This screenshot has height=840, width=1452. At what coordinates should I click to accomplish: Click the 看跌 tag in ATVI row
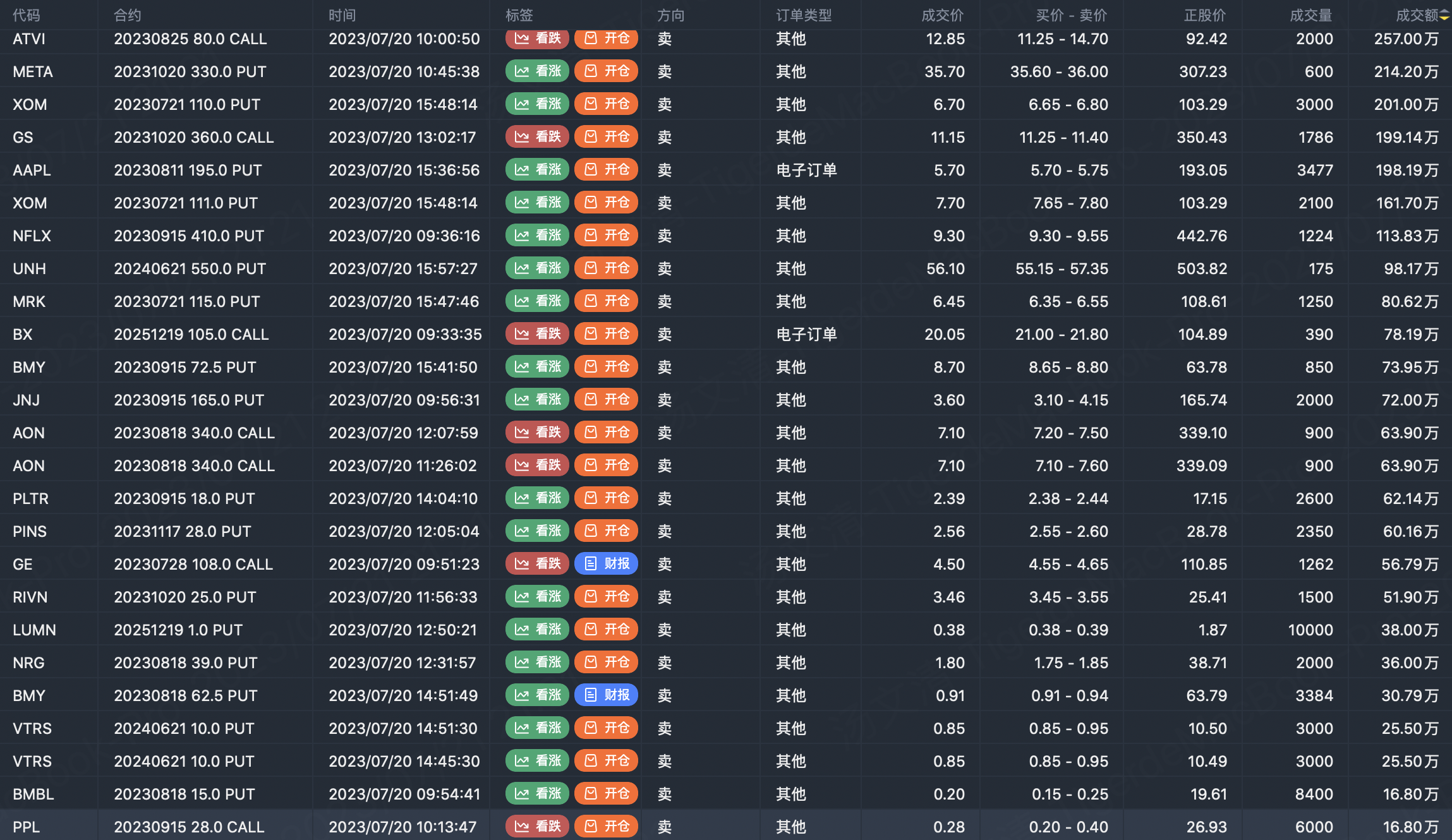(537, 39)
